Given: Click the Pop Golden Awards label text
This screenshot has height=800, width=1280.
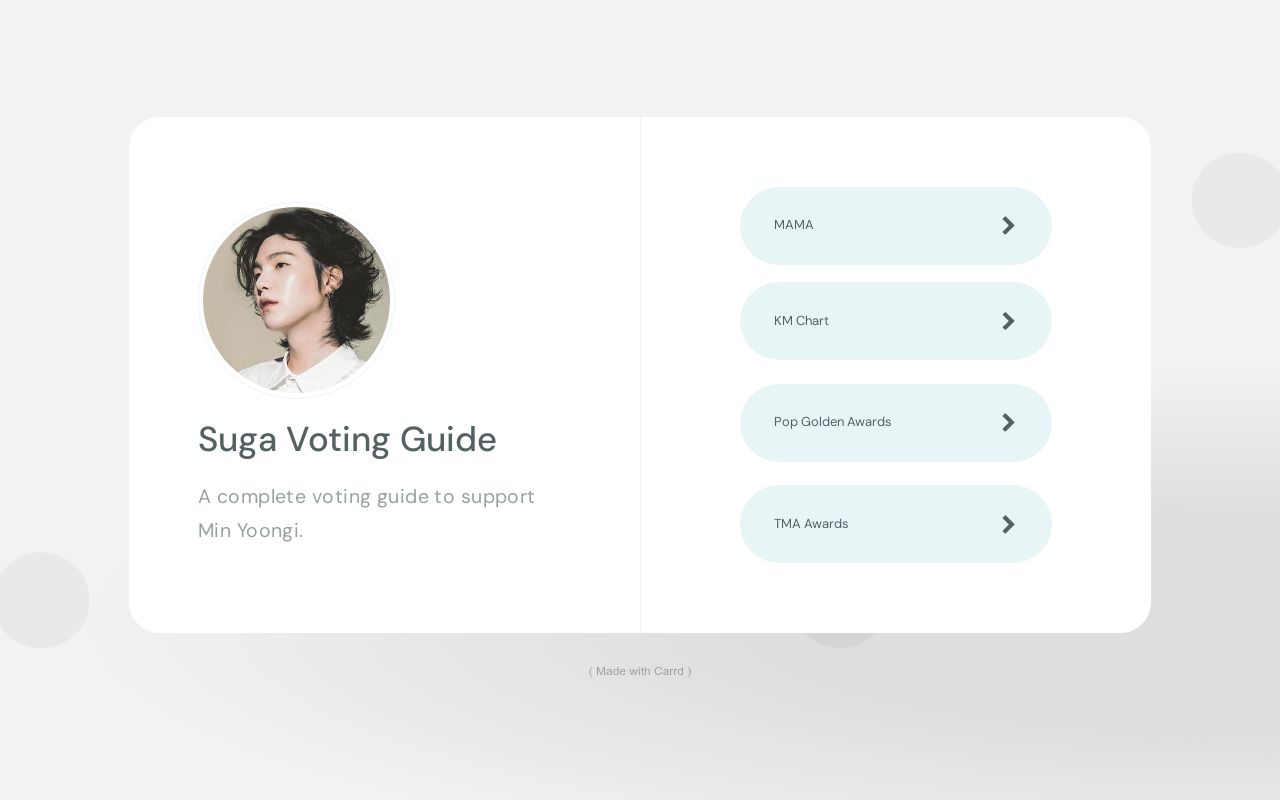Looking at the screenshot, I should pyautogui.click(x=832, y=422).
